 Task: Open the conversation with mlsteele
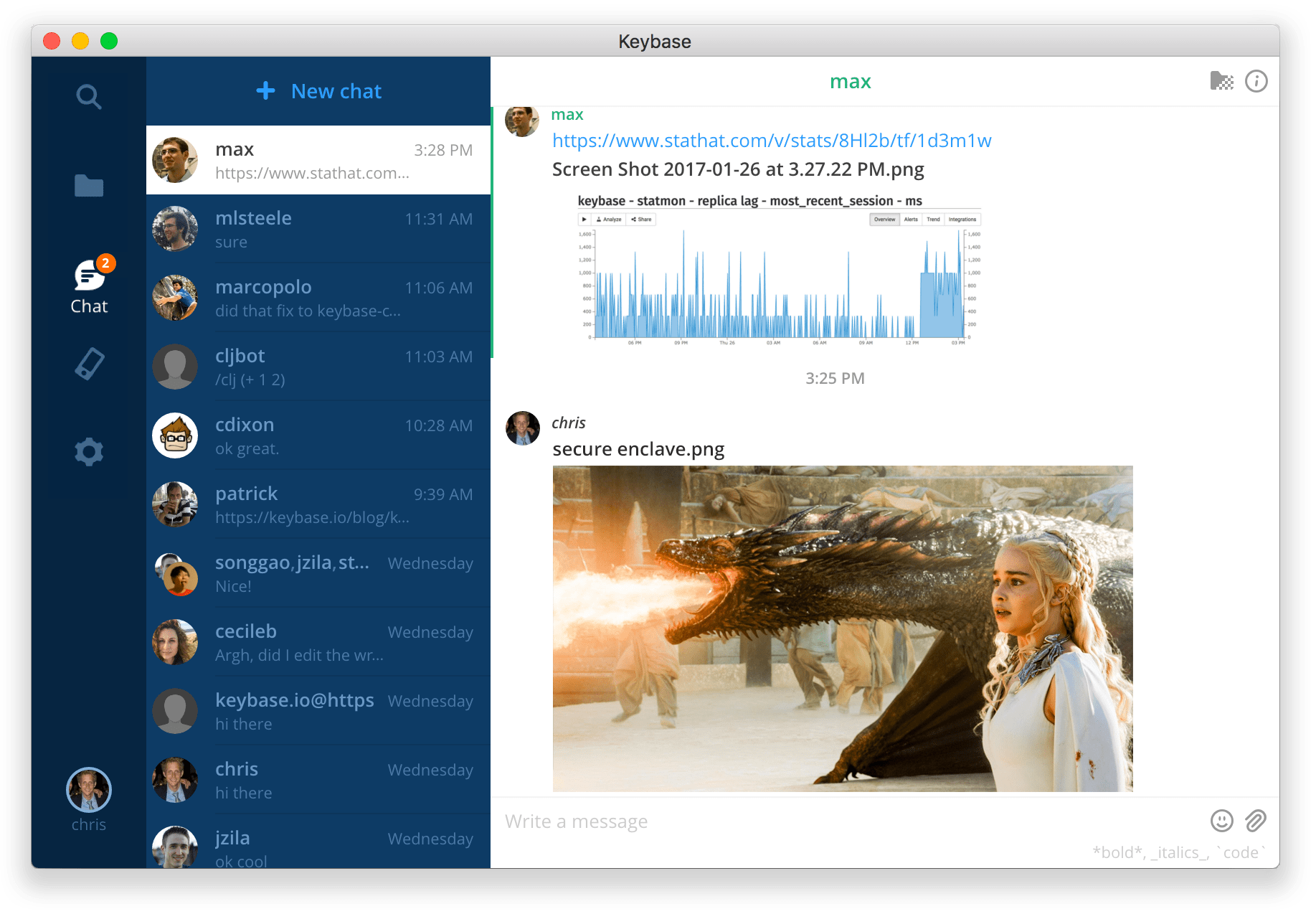(318, 229)
